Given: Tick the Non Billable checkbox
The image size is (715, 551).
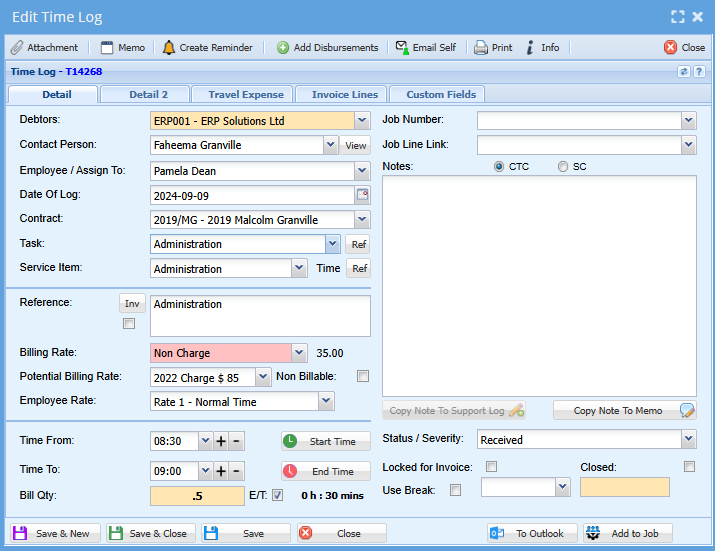Looking at the screenshot, I should click(x=363, y=376).
